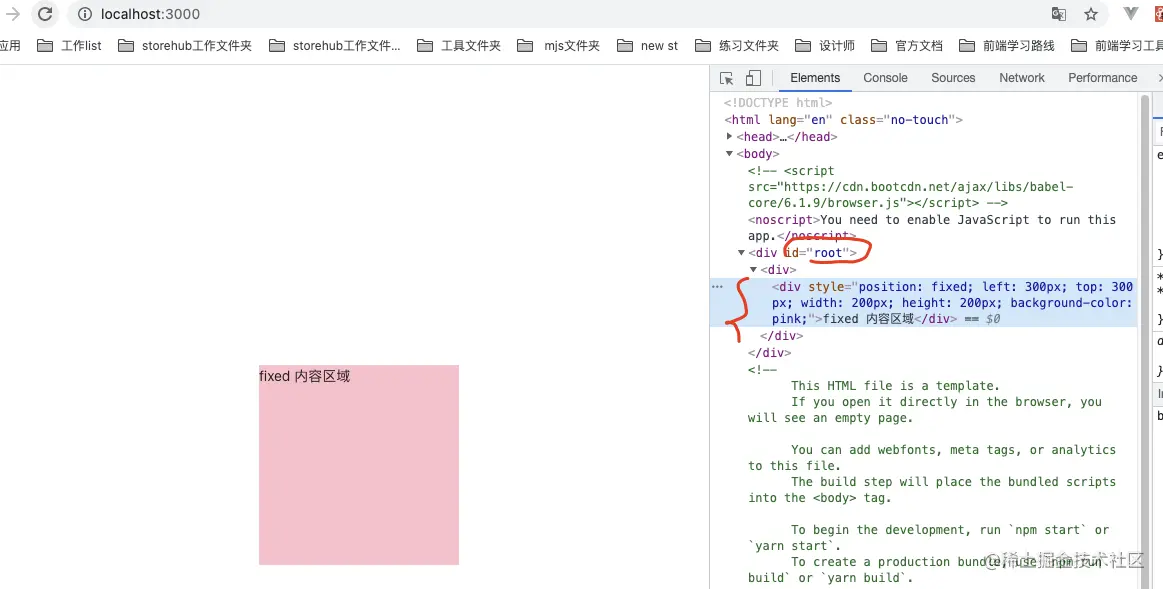Collapse the div id root node
Image resolution: width=1163 pixels, height=589 pixels.
[742, 253]
